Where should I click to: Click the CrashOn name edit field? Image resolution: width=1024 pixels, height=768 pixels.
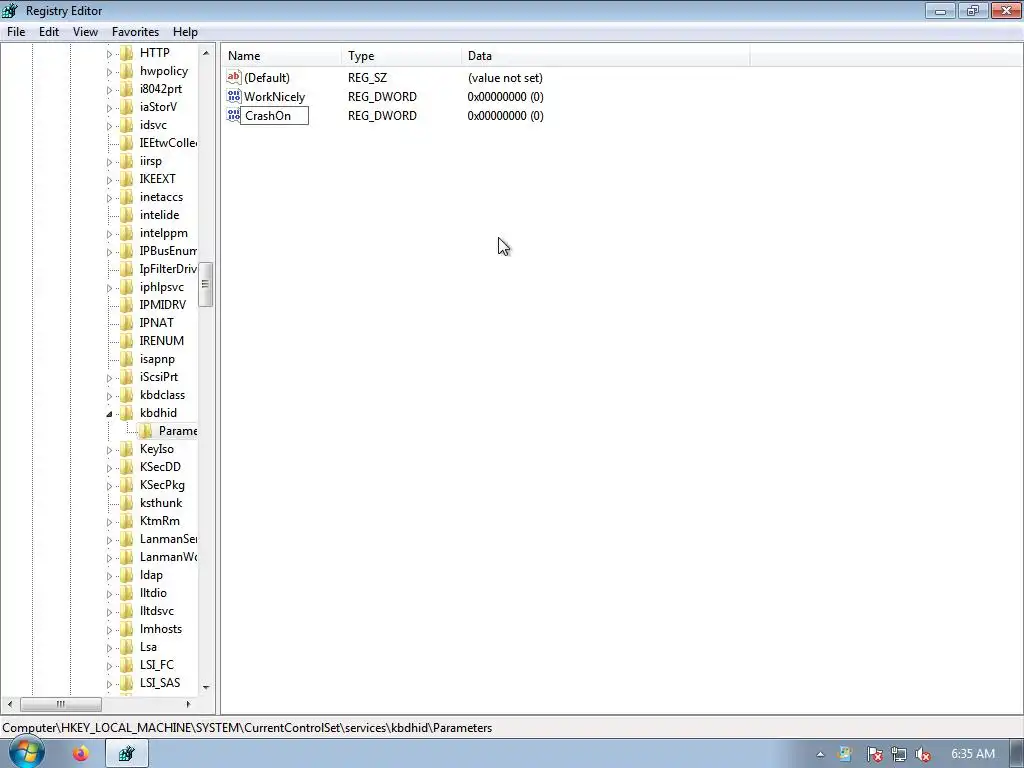click(x=274, y=116)
